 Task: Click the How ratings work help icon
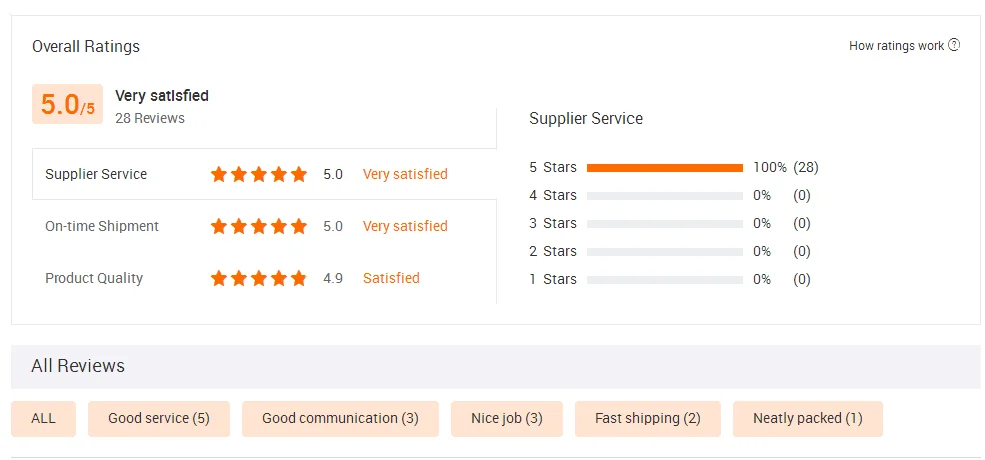tap(954, 45)
